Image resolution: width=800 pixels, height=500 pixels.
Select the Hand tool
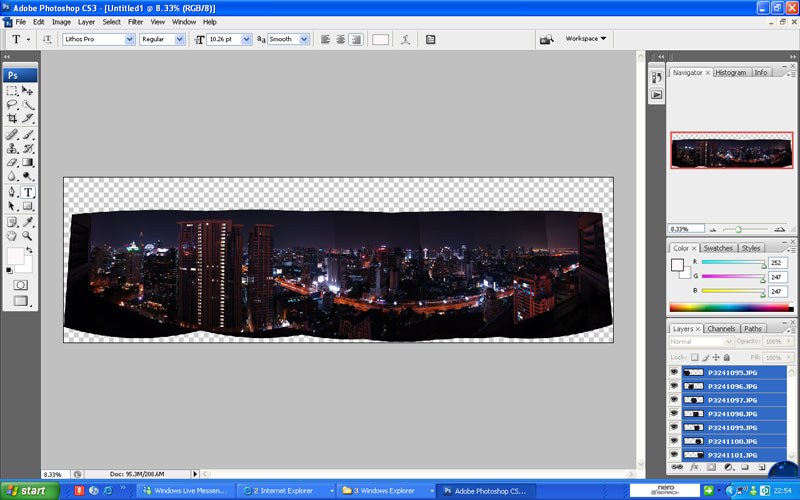[12, 236]
